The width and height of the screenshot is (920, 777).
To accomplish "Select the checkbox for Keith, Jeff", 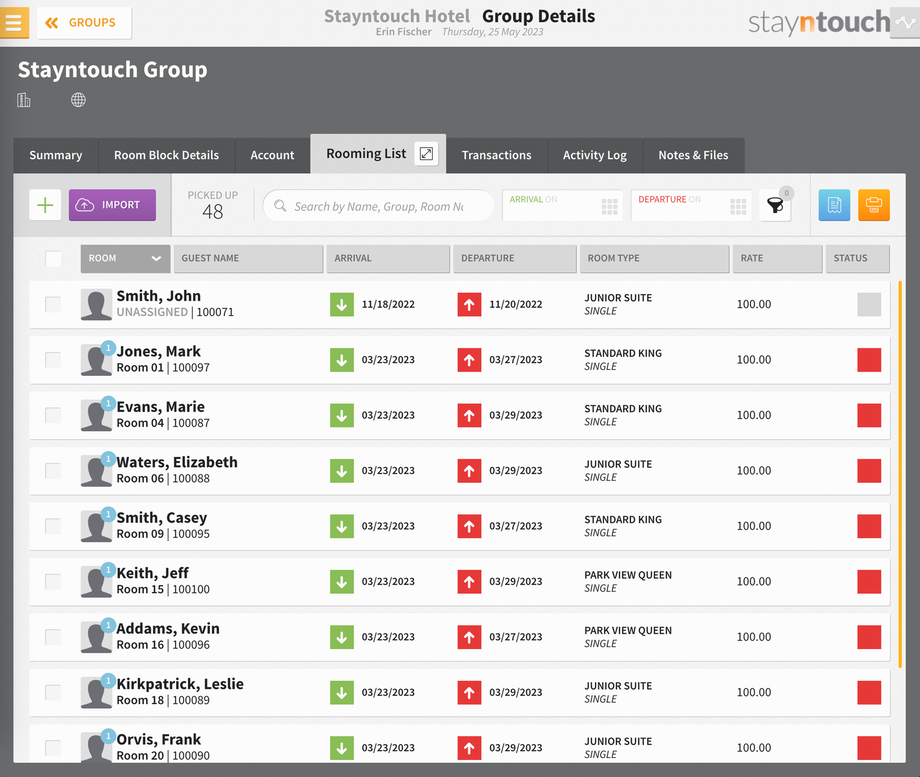I will point(53,582).
